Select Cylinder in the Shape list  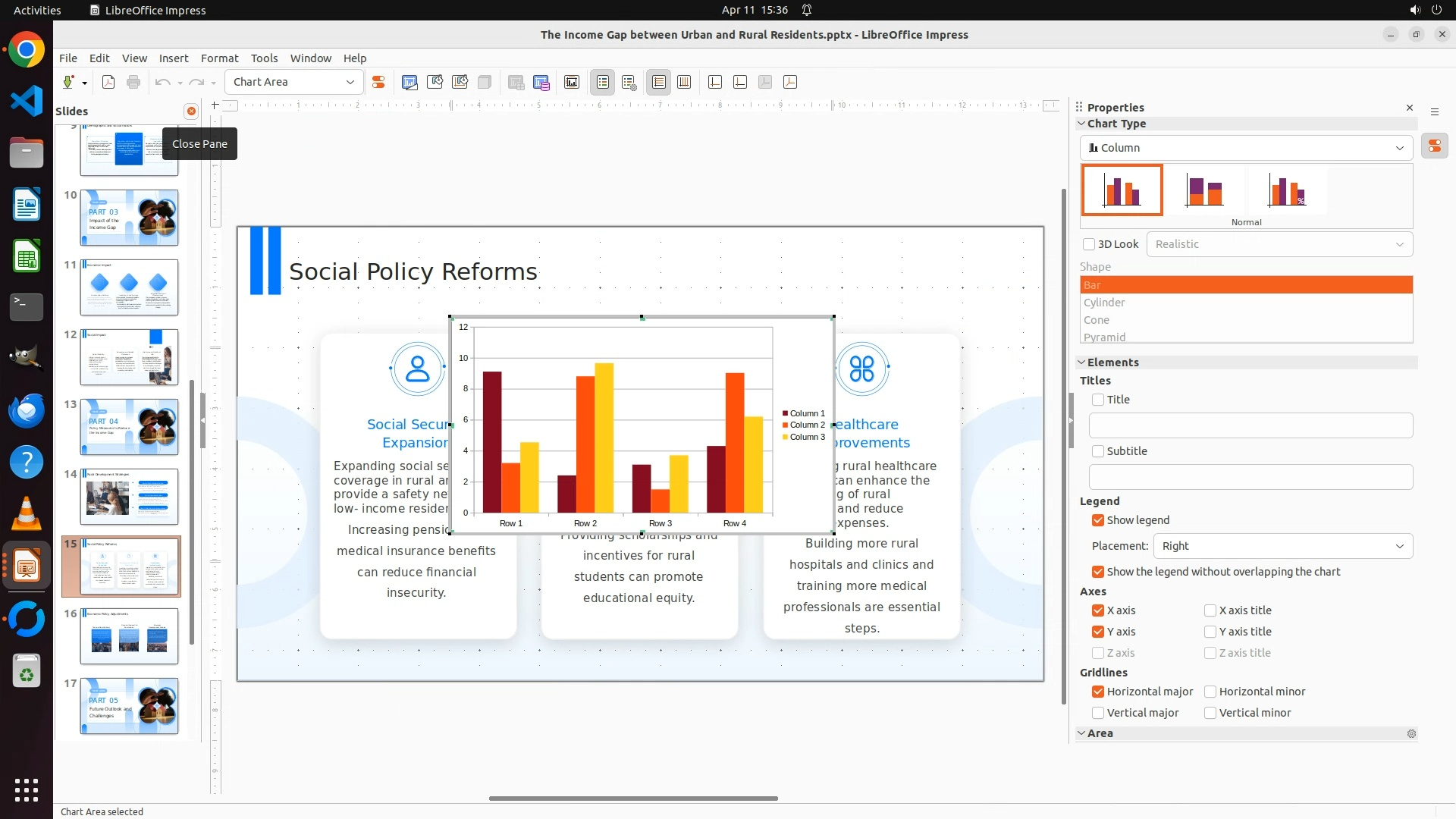(x=1104, y=303)
